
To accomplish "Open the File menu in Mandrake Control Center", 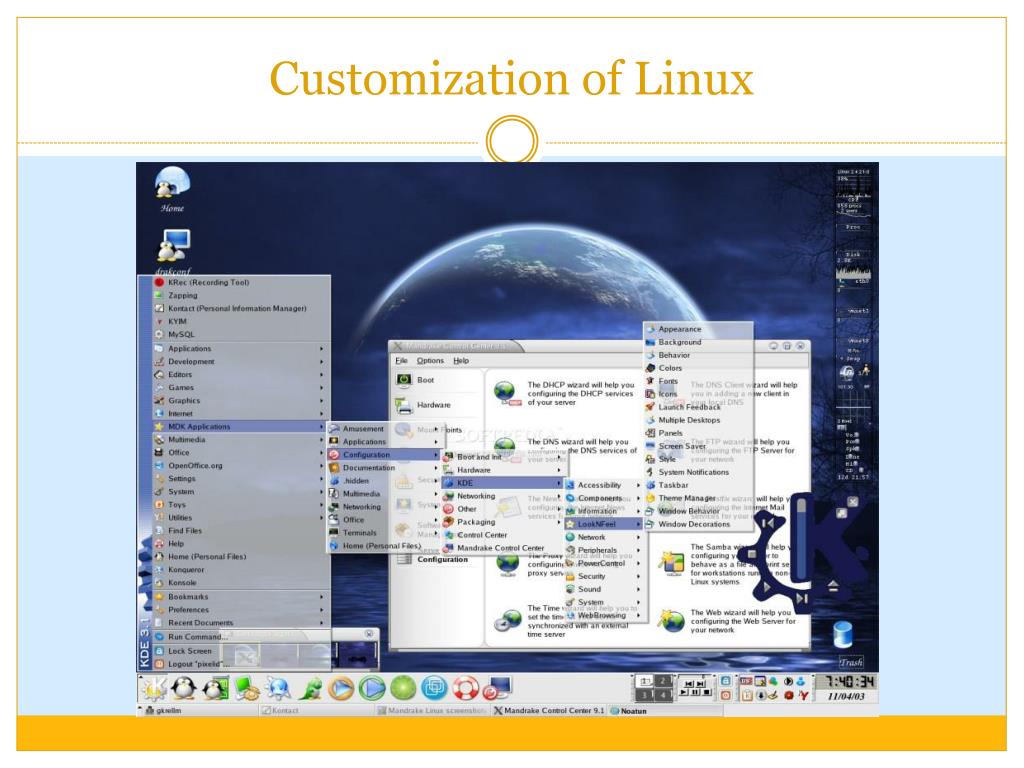I will click(401, 360).
